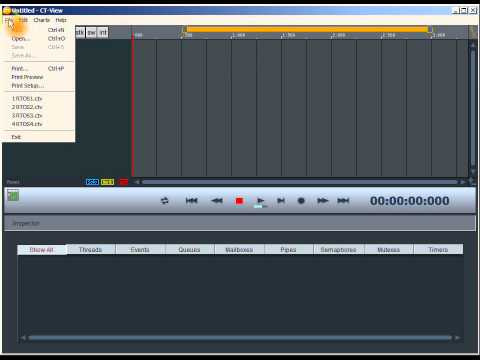
Task: Open recent file 4 RTOS4.ctv
Action: coord(38,124)
